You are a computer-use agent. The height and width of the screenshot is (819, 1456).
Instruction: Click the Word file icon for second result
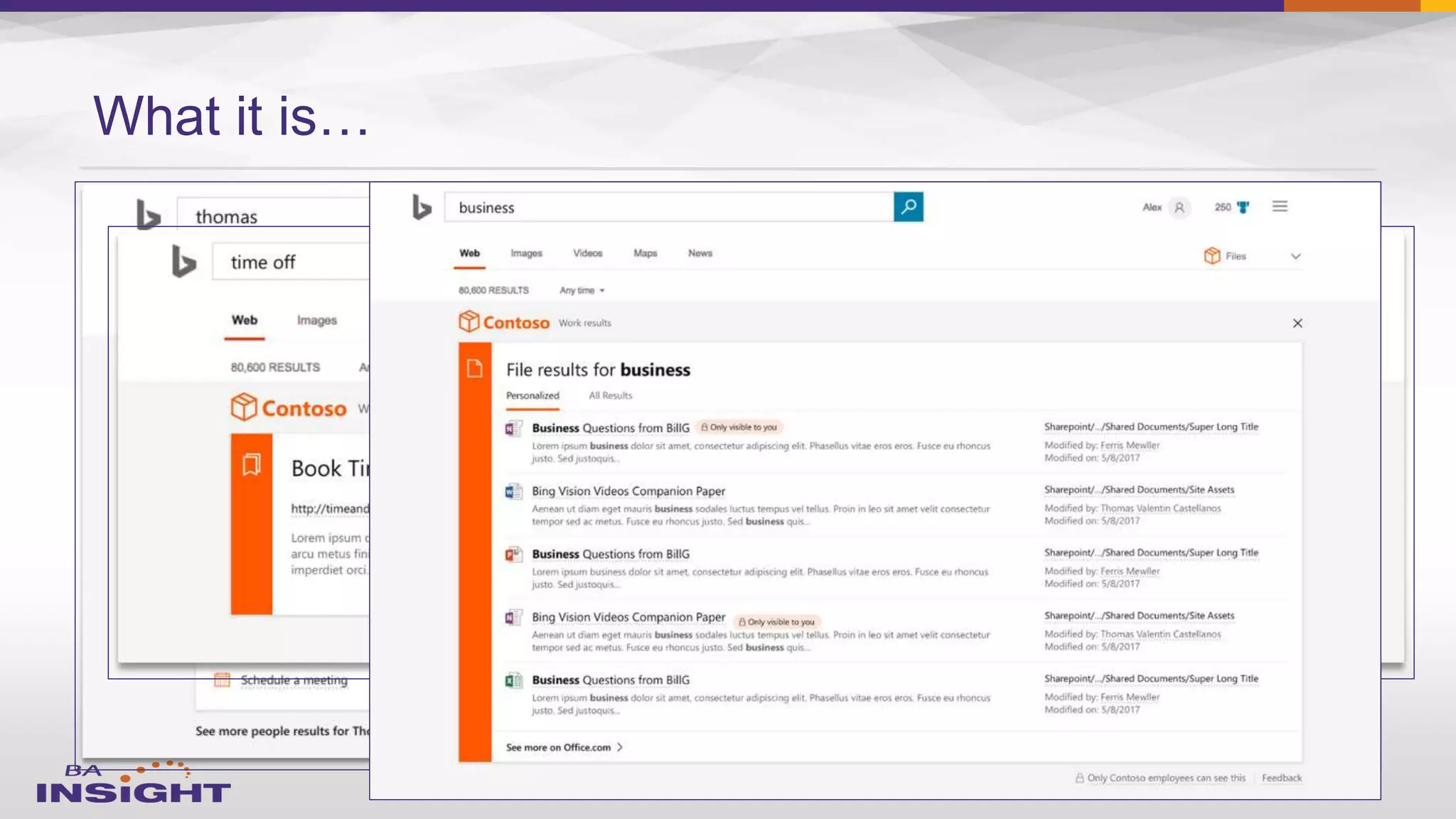point(513,491)
